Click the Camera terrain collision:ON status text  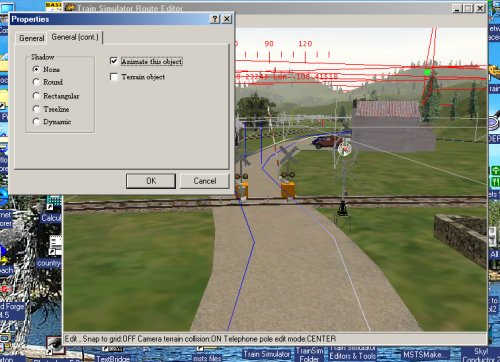click(x=179, y=339)
